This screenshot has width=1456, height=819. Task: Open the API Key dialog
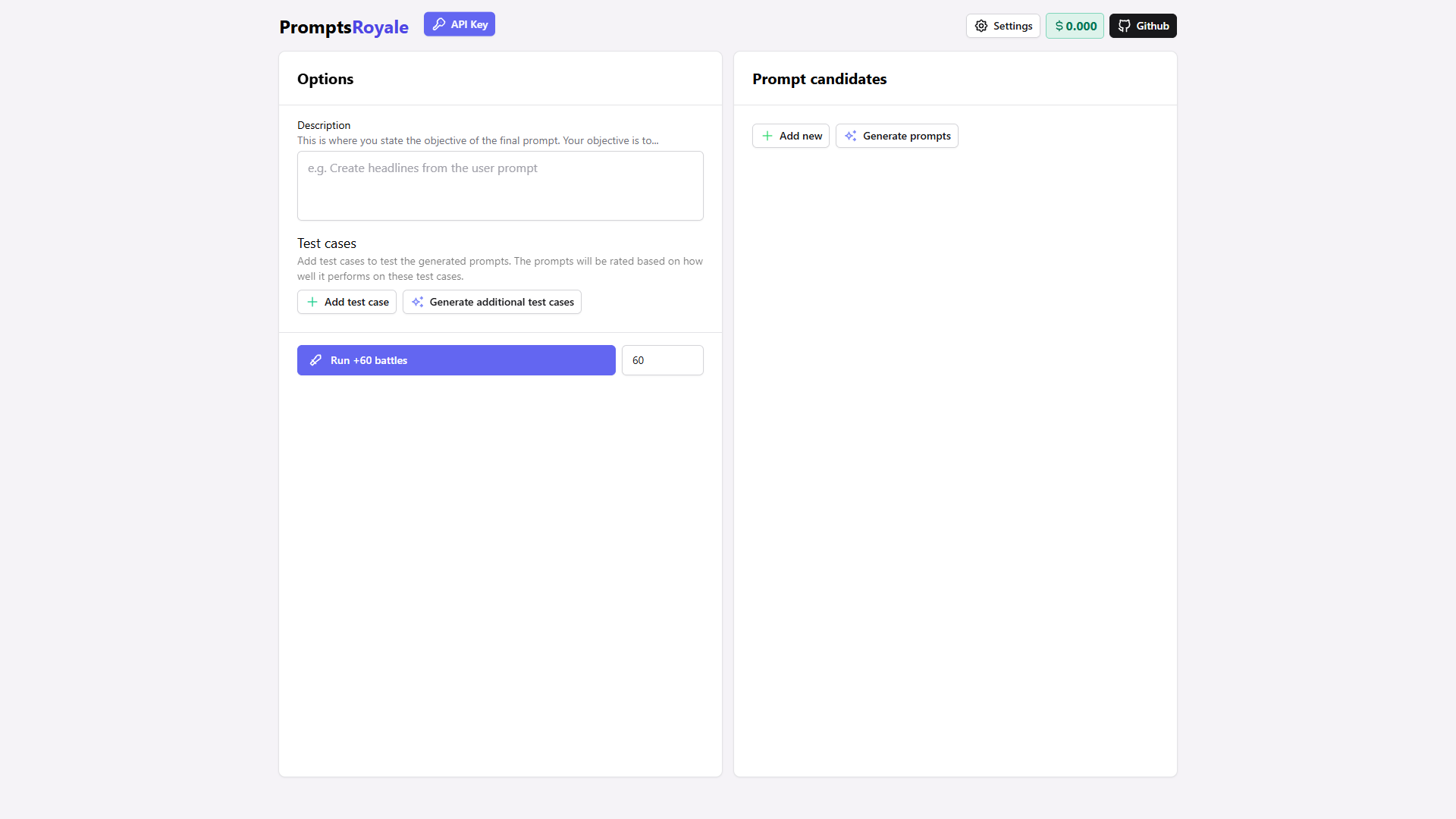(460, 24)
